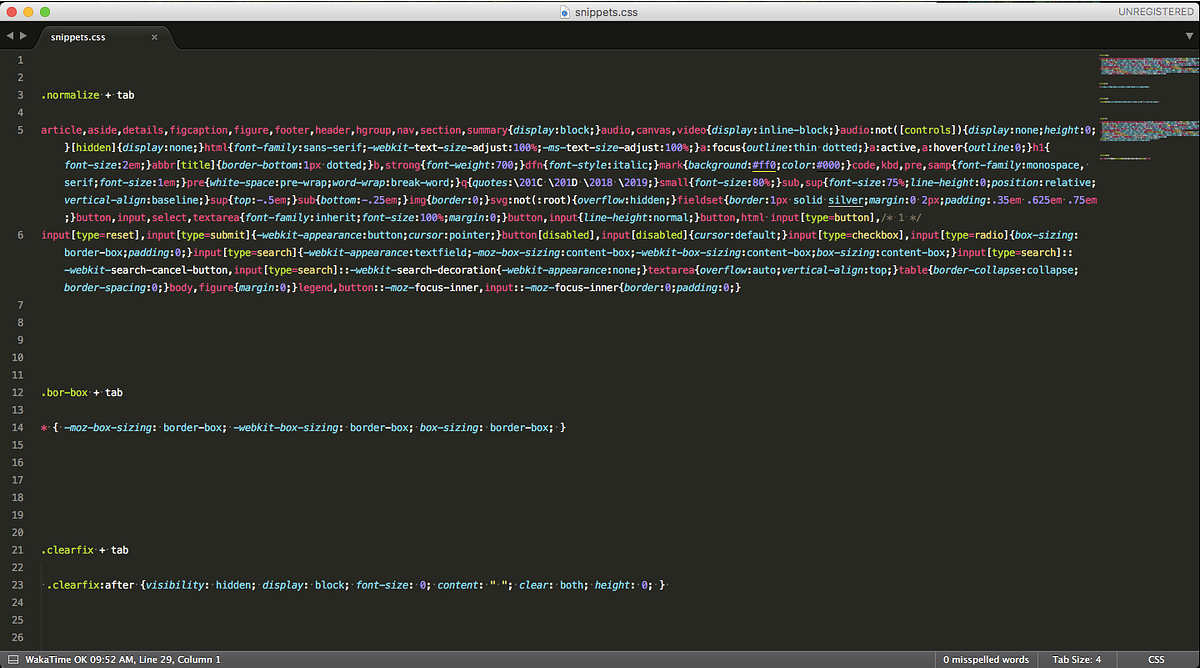Screen dimensions: 1200x668
Task: Close the snippets.css tab
Action: click(x=154, y=37)
